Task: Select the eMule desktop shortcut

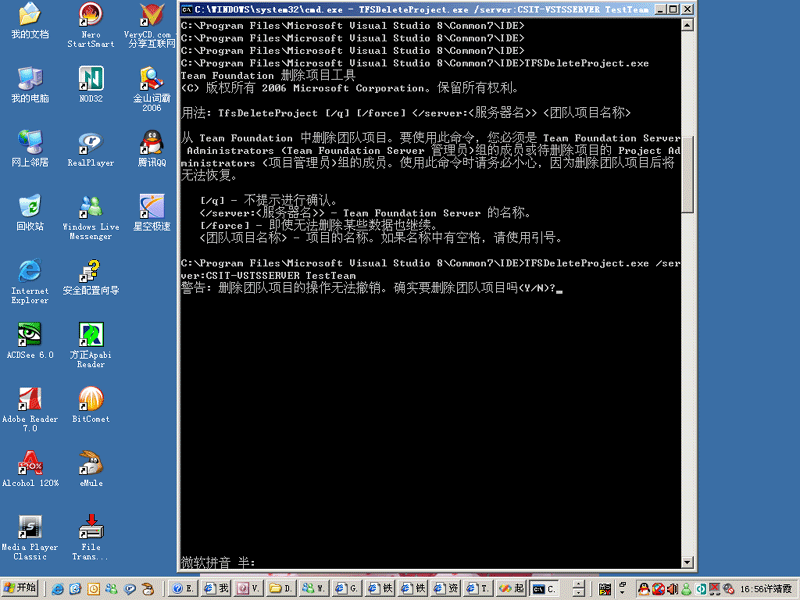Action: coord(91,469)
